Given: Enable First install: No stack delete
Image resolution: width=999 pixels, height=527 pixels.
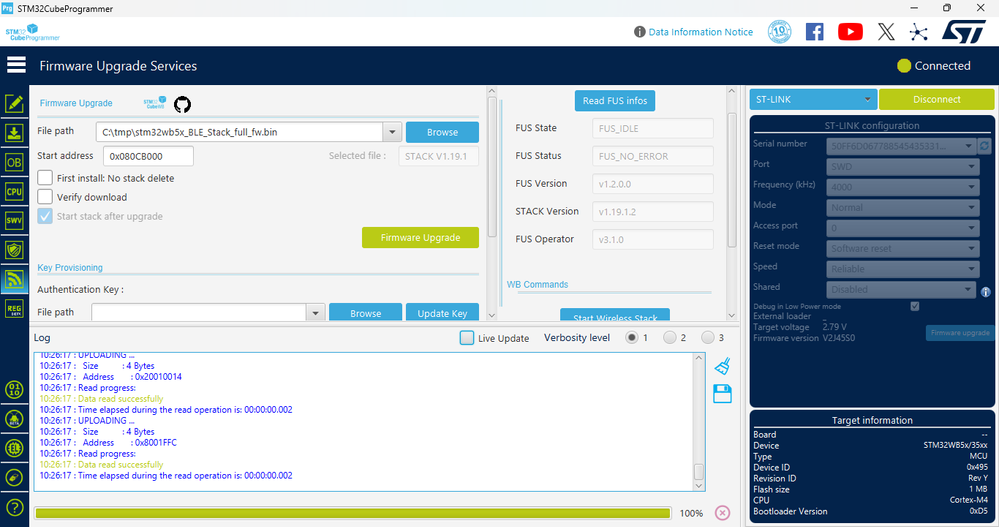Looking at the screenshot, I should (45, 178).
